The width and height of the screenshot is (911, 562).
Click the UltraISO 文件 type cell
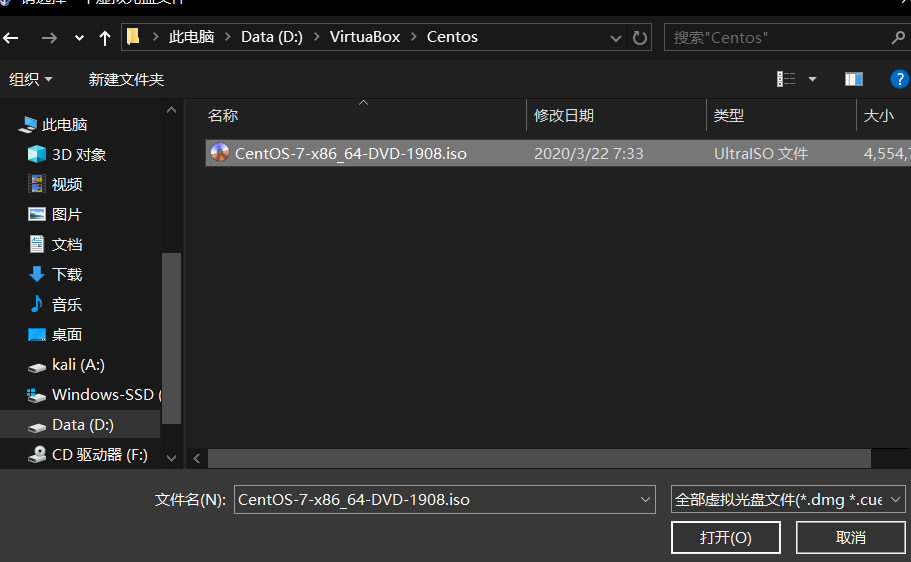click(761, 153)
